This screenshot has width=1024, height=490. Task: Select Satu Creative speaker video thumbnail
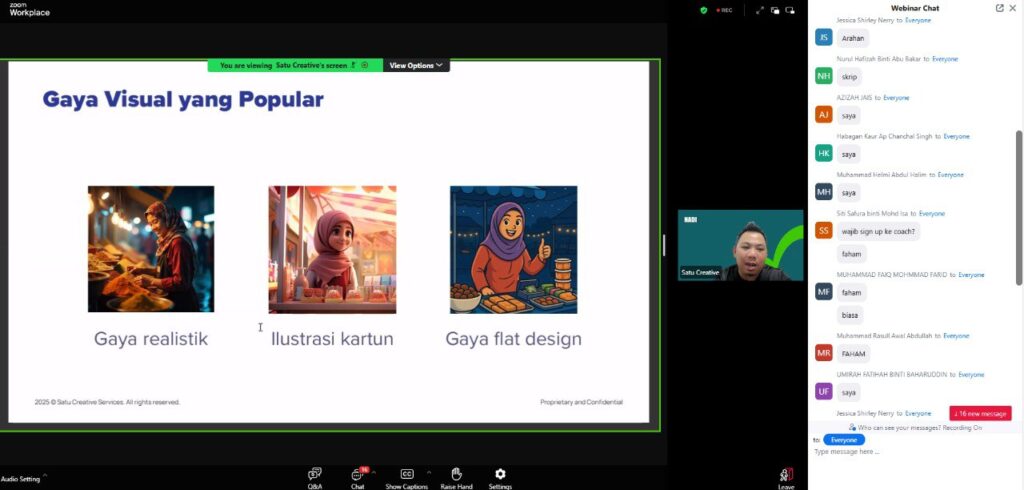tap(740, 245)
